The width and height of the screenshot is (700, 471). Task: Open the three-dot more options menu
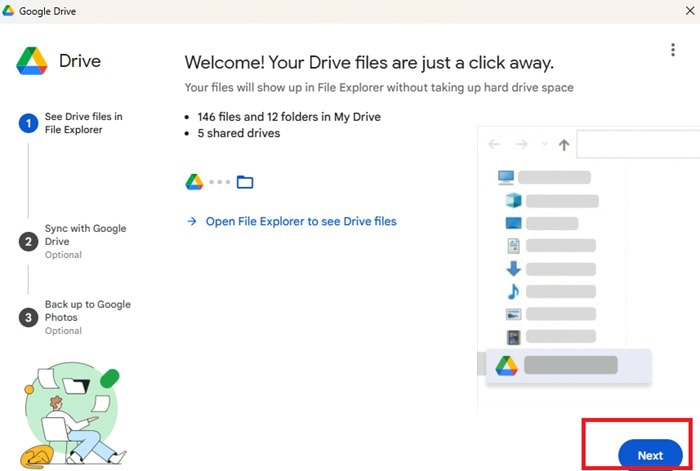click(673, 51)
